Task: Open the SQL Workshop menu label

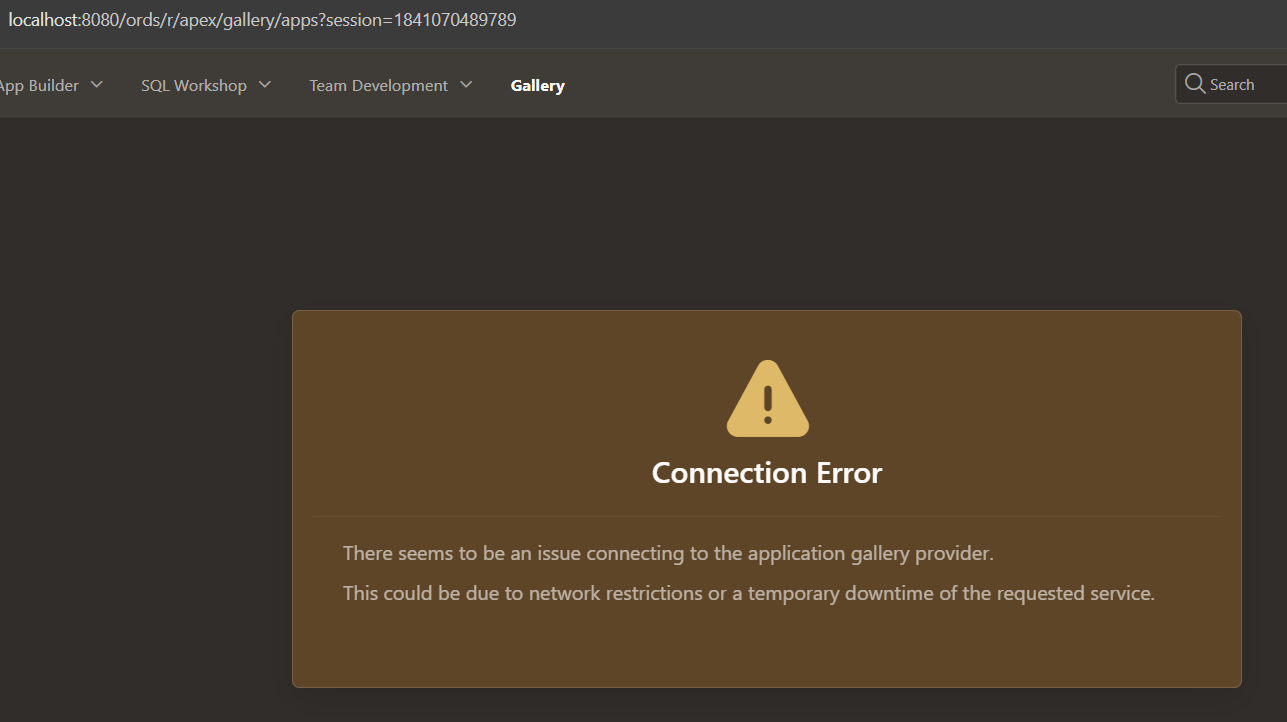Action: (193, 86)
